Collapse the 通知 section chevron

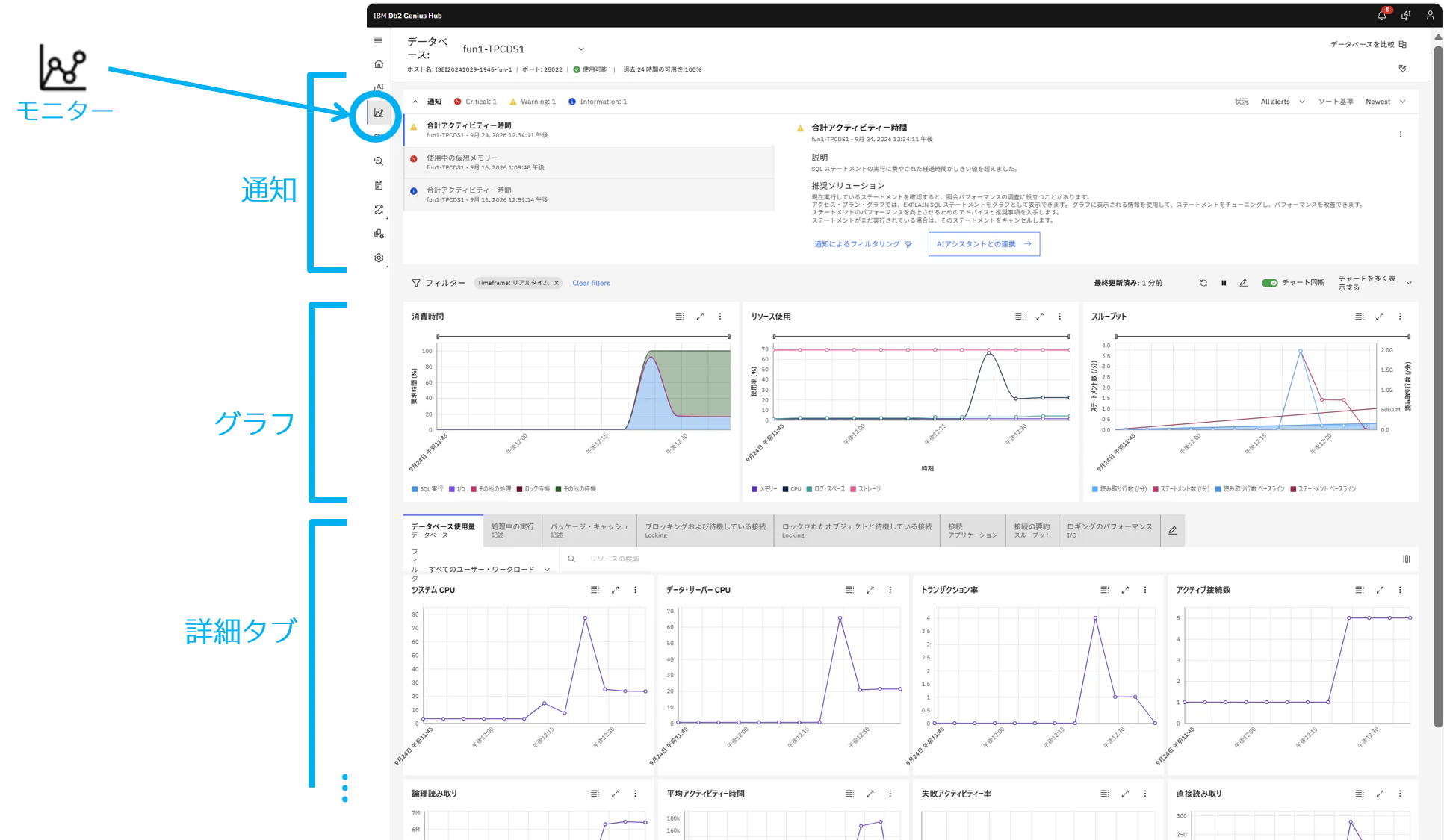[x=415, y=102]
